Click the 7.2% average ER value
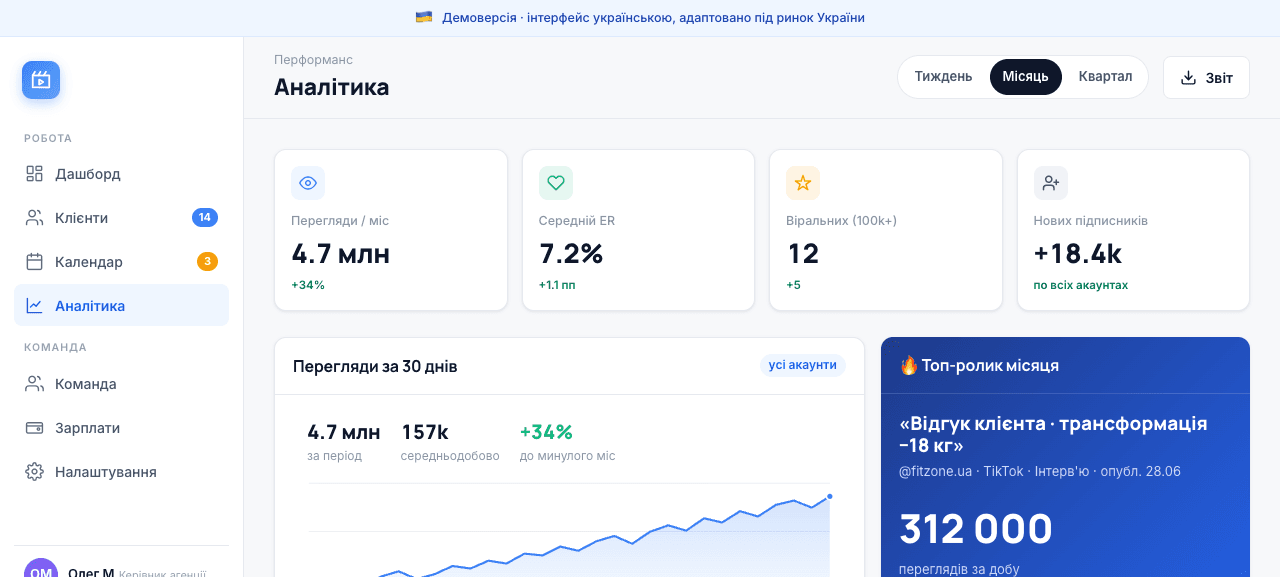Viewport: 1280px width, 577px height. (x=571, y=253)
